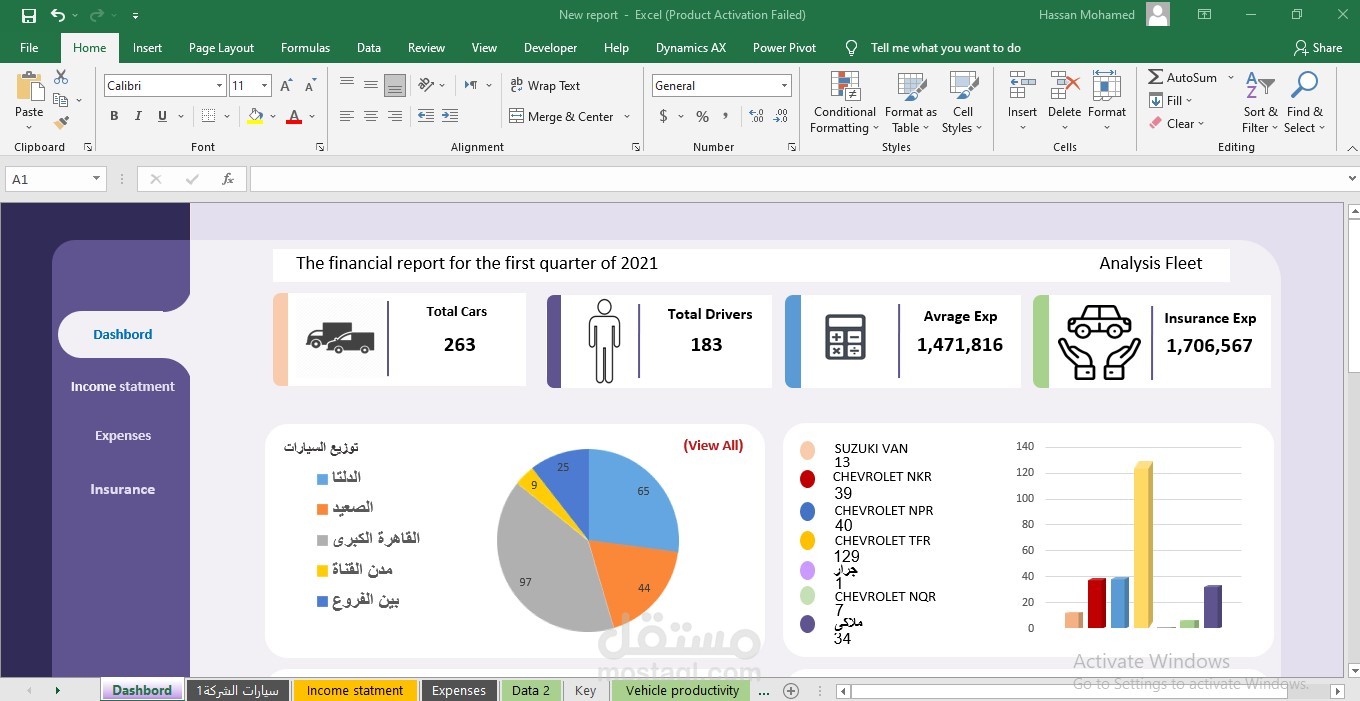Open Find & Select menu

tap(1305, 102)
